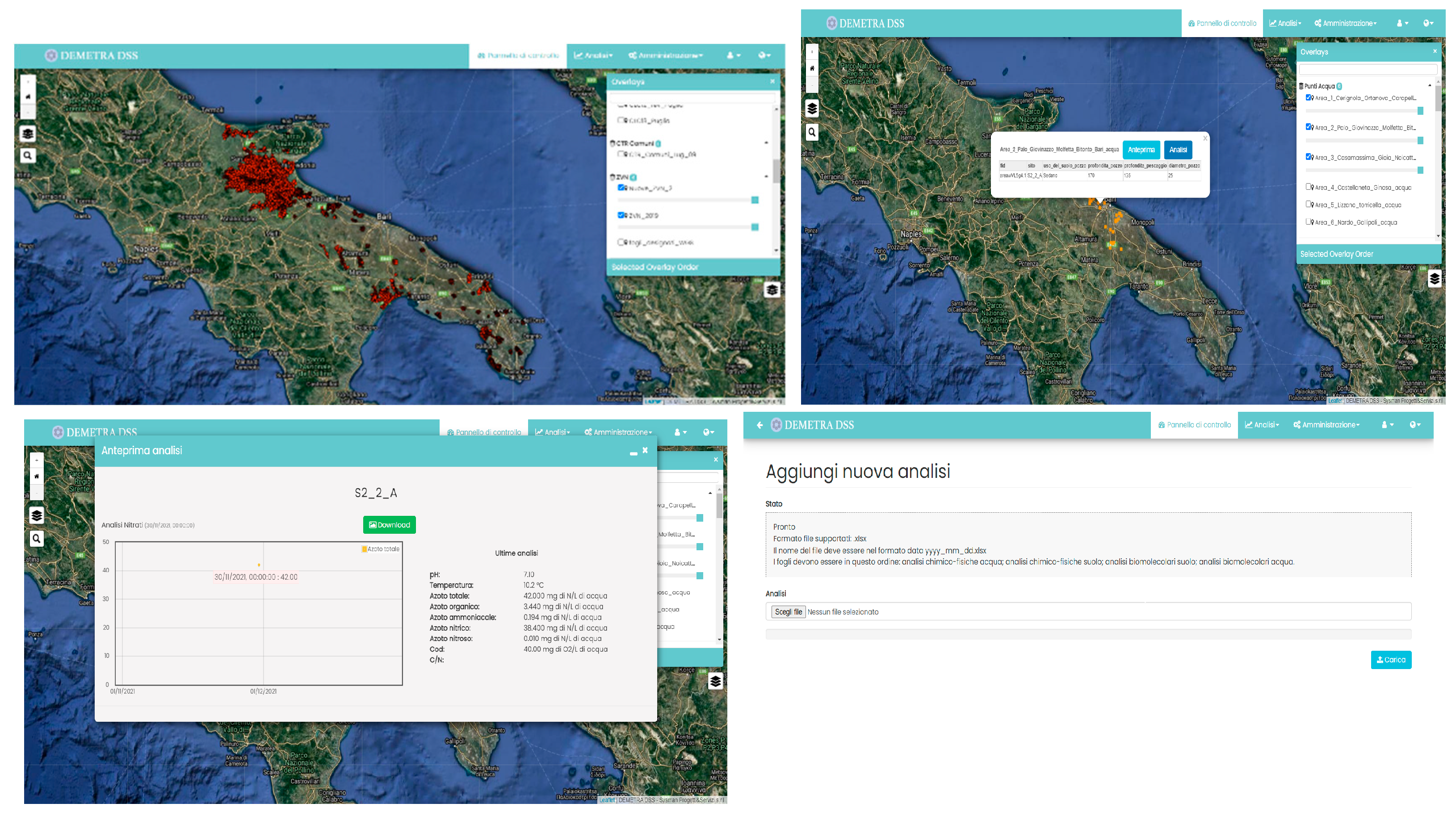The image size is (1456, 816).
Task: Check the Area_6_Nardo_Gallipoli_acqua layer
Action: click(x=1308, y=222)
